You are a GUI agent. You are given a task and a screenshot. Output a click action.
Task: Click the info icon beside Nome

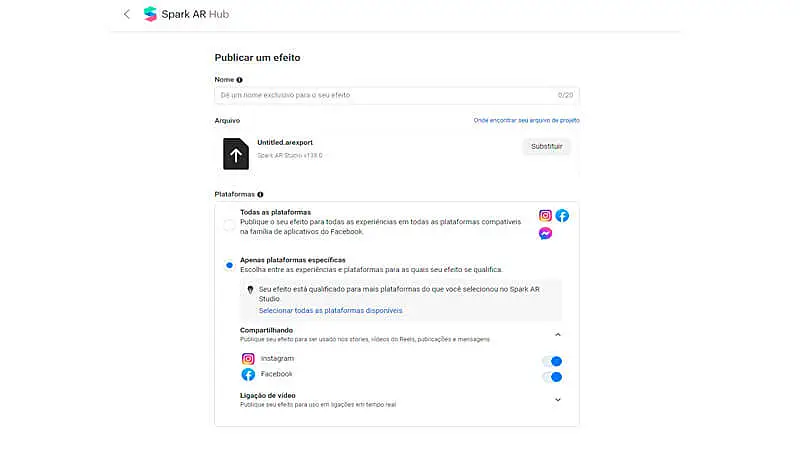239,80
